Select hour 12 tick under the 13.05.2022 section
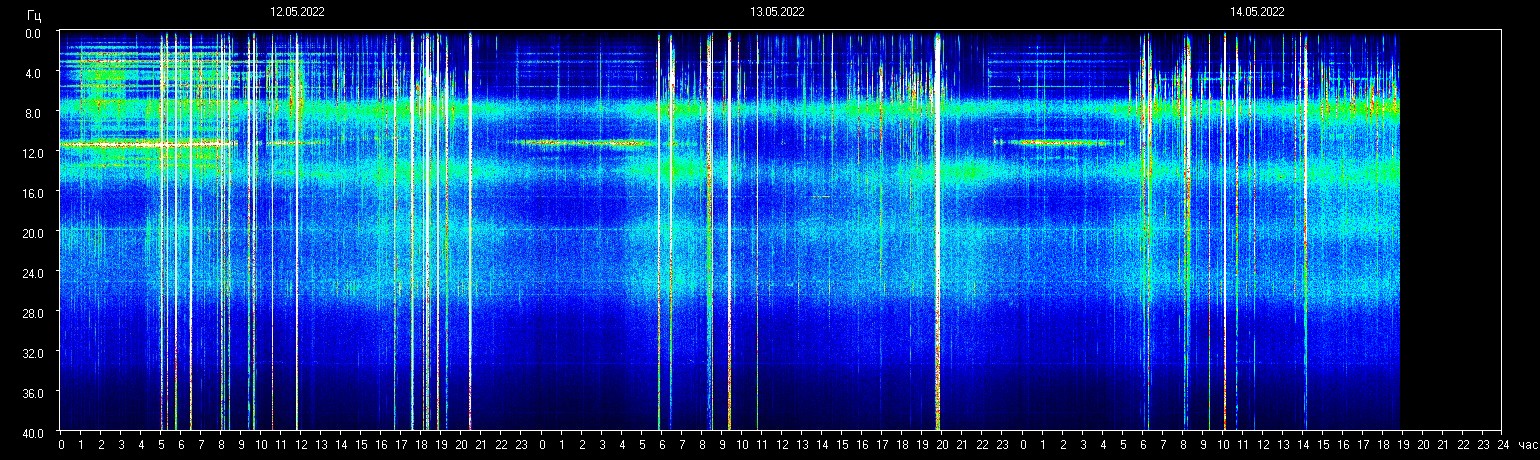This screenshot has width=1540, height=460. pos(782,446)
